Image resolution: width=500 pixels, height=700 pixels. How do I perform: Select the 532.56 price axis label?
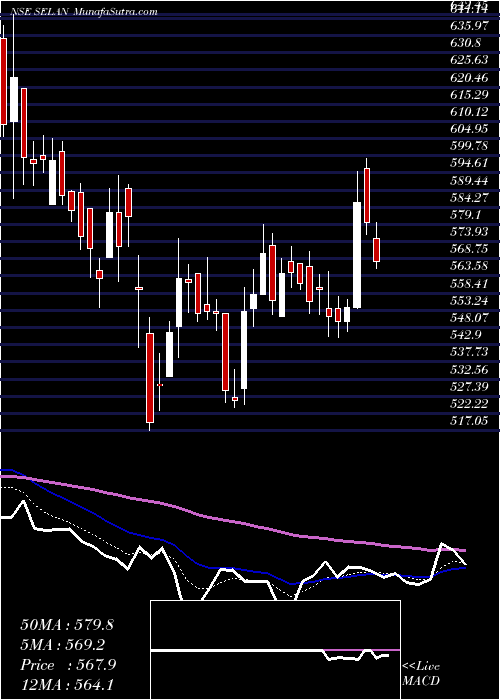pos(469,369)
